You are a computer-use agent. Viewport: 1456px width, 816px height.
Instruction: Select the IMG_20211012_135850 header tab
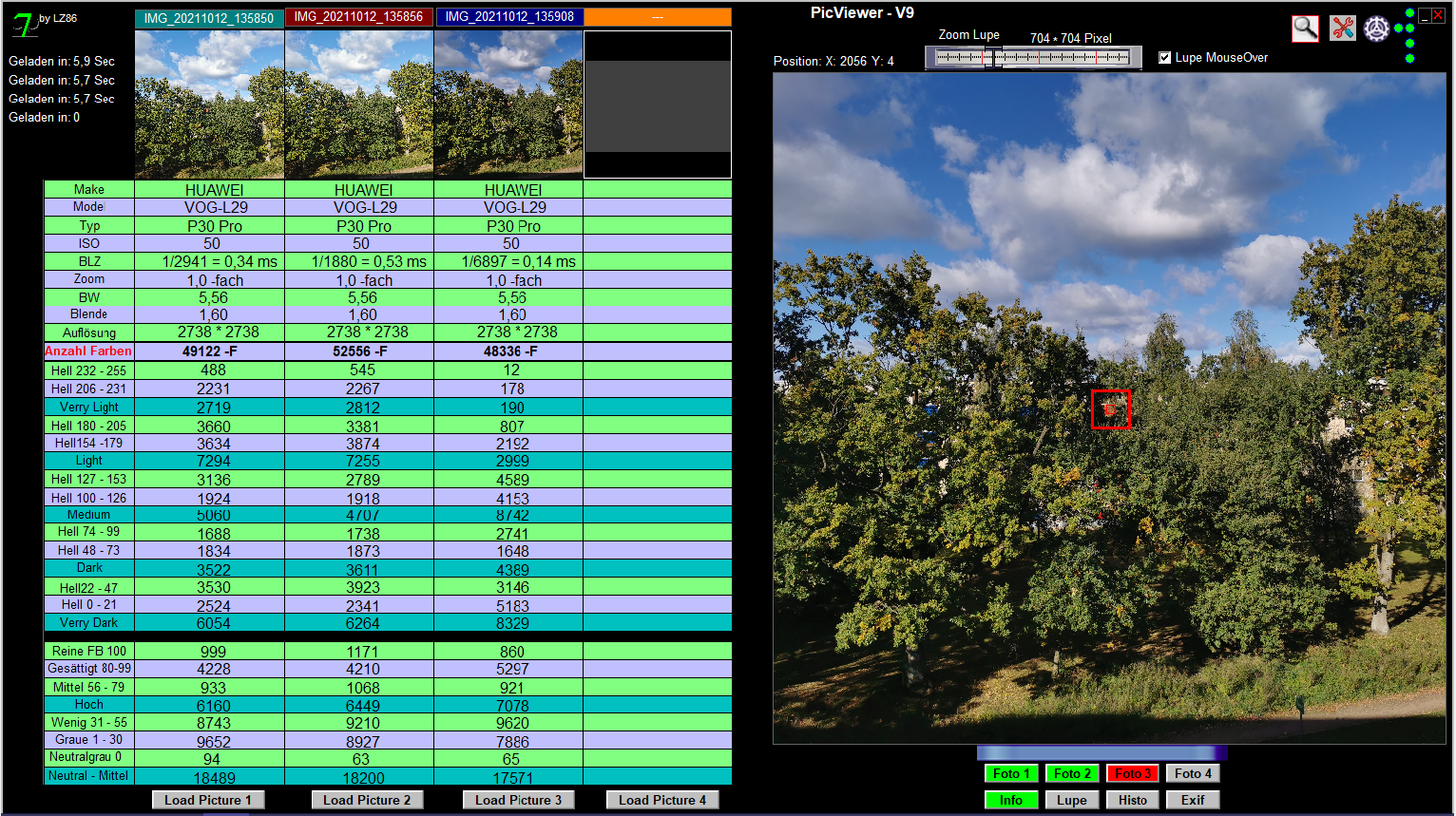(x=209, y=17)
